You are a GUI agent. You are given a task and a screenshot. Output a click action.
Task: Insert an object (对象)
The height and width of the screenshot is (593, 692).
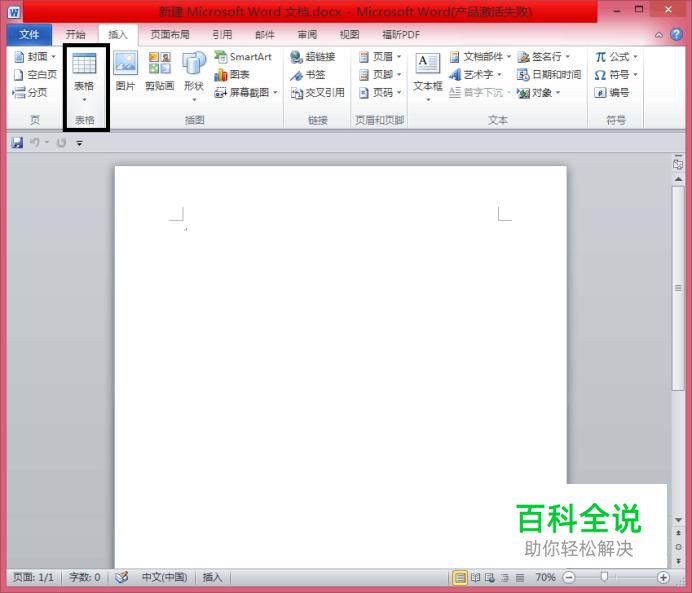pos(538,92)
